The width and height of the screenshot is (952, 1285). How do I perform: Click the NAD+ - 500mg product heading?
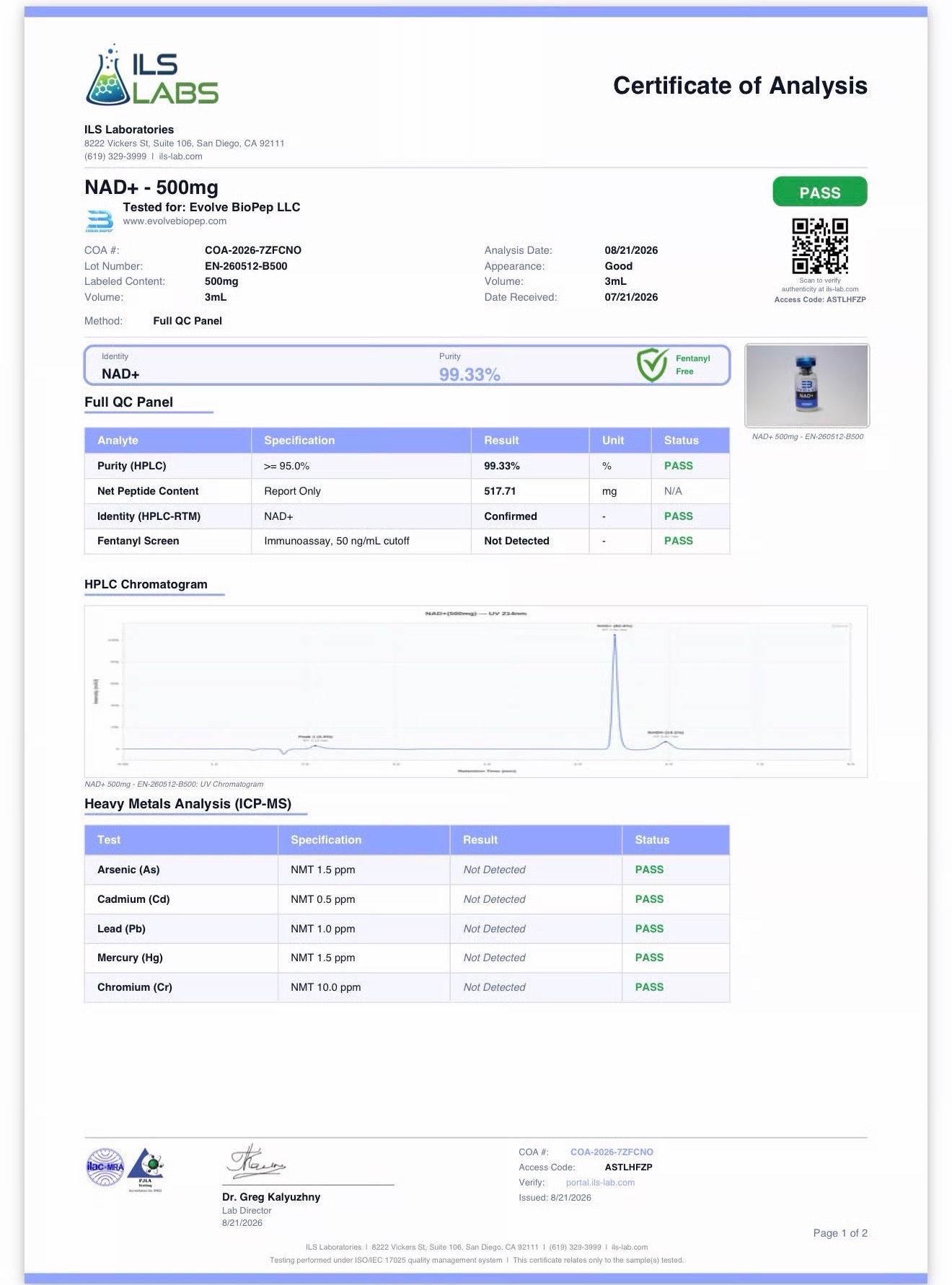(x=151, y=187)
